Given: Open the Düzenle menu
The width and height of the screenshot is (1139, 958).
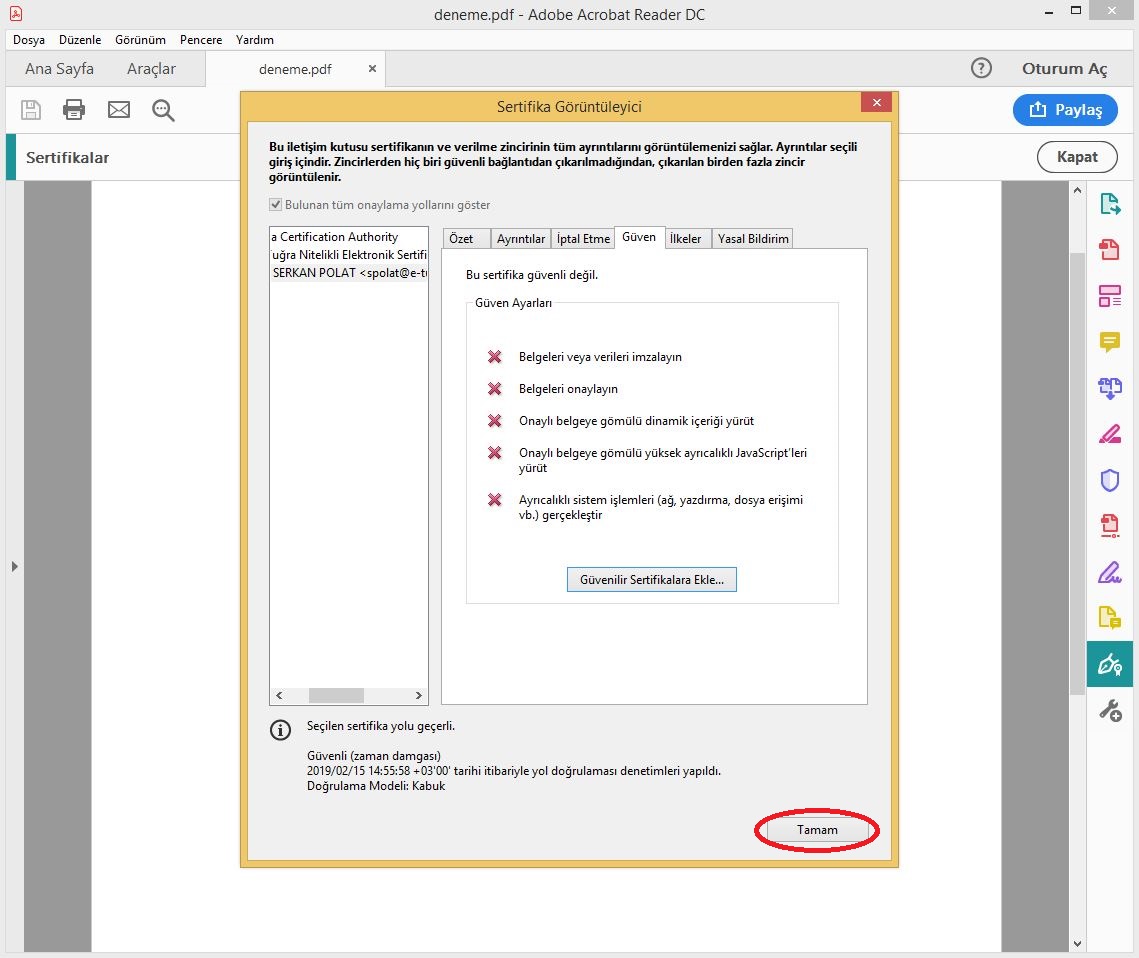Looking at the screenshot, I should (x=80, y=40).
